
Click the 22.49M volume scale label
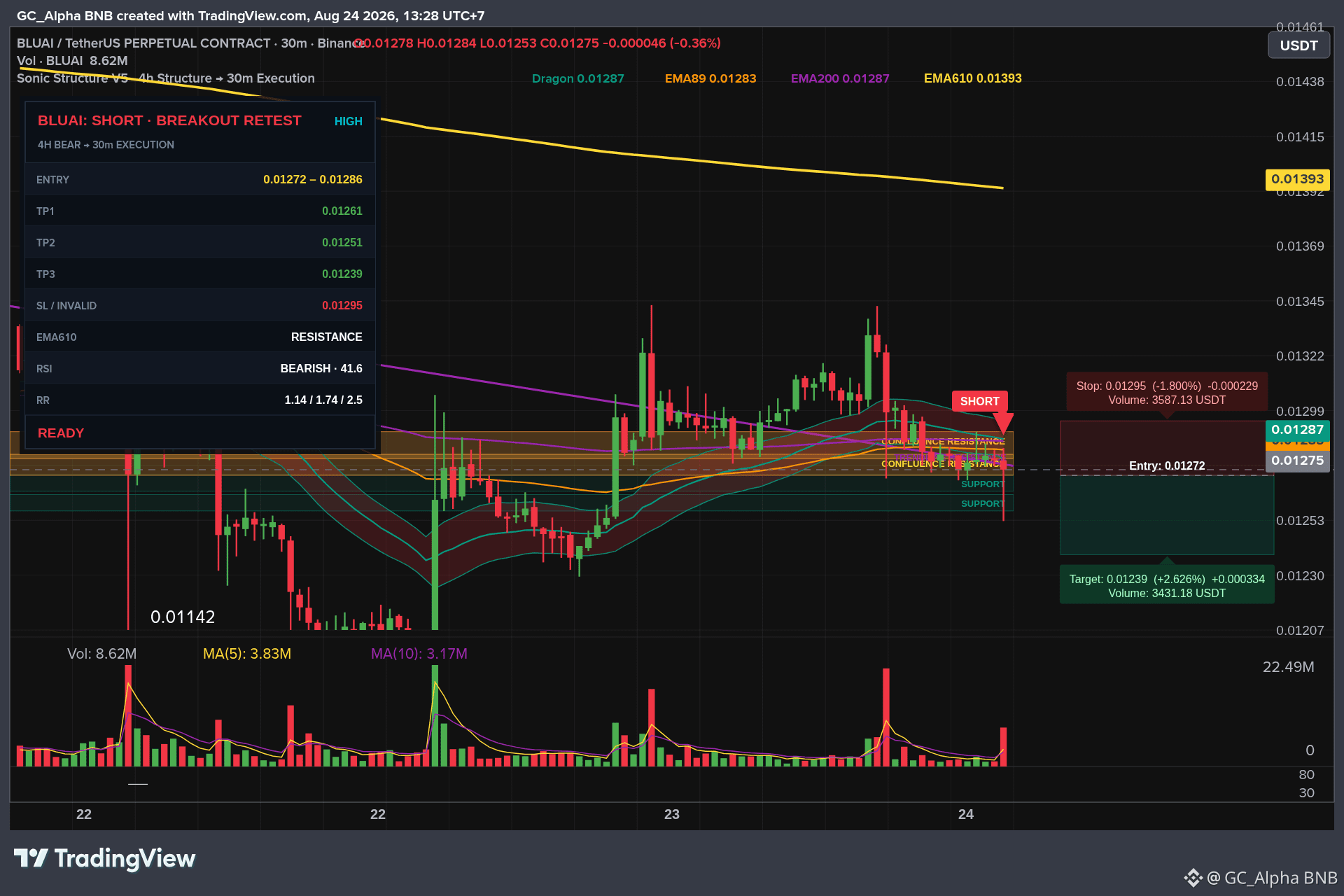(x=1289, y=667)
